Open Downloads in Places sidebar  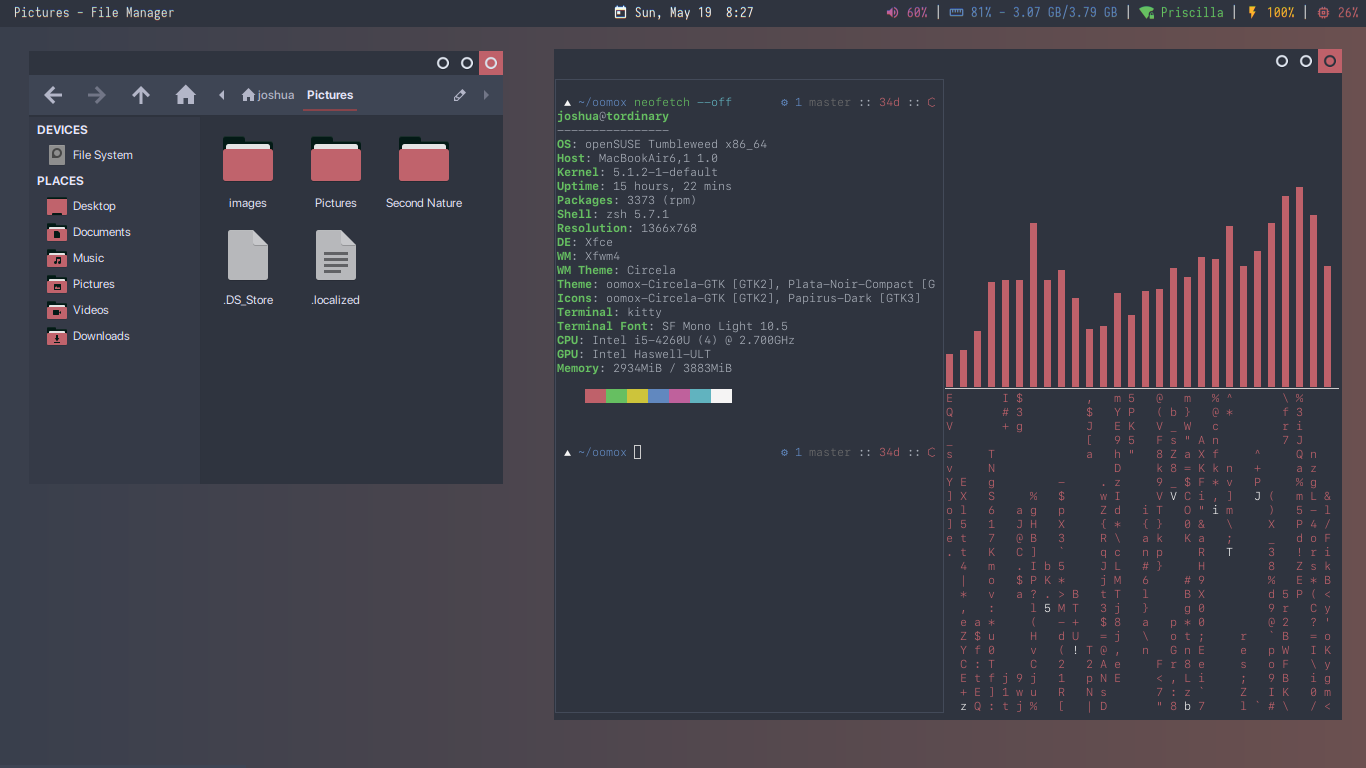(x=101, y=336)
